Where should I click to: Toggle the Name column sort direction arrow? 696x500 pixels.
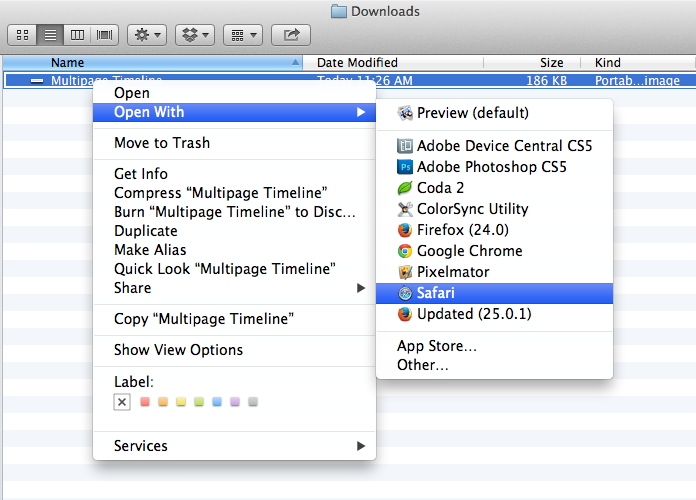click(x=295, y=63)
